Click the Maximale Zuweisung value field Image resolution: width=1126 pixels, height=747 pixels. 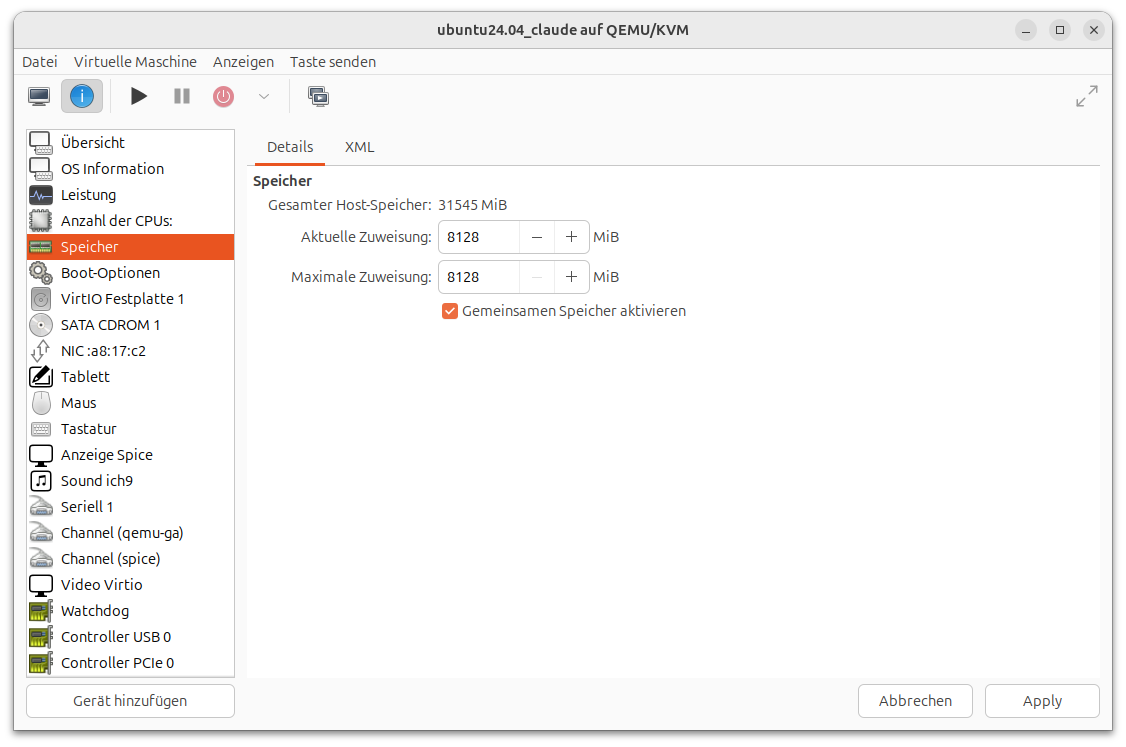tap(479, 277)
